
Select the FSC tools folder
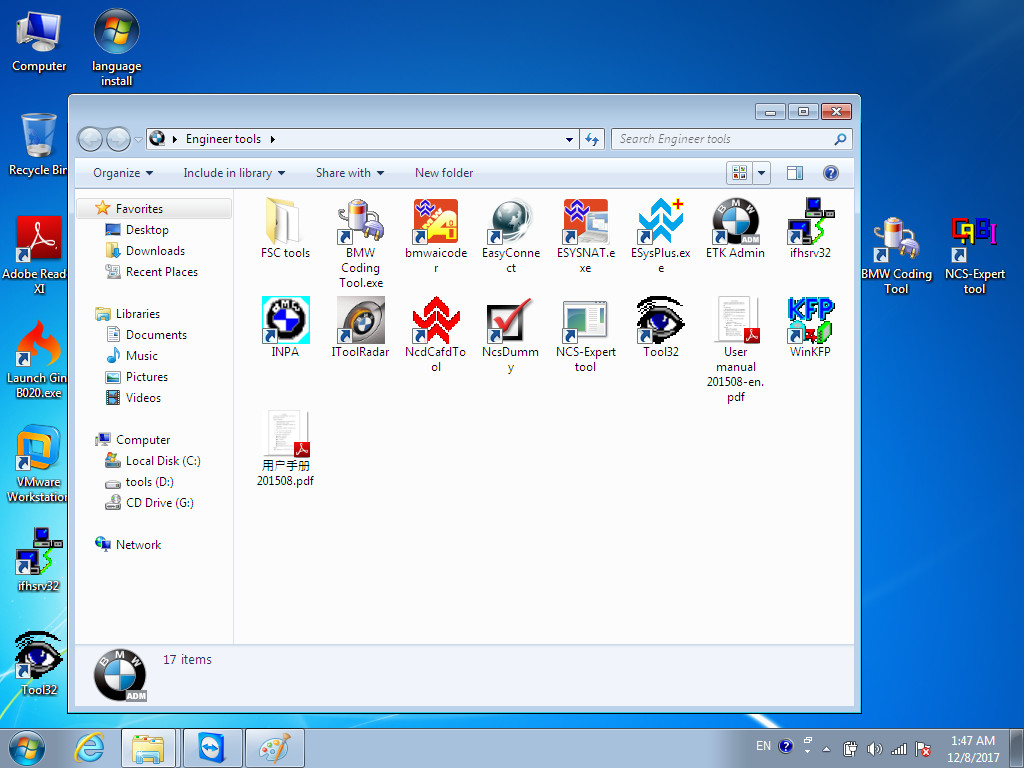[285, 221]
